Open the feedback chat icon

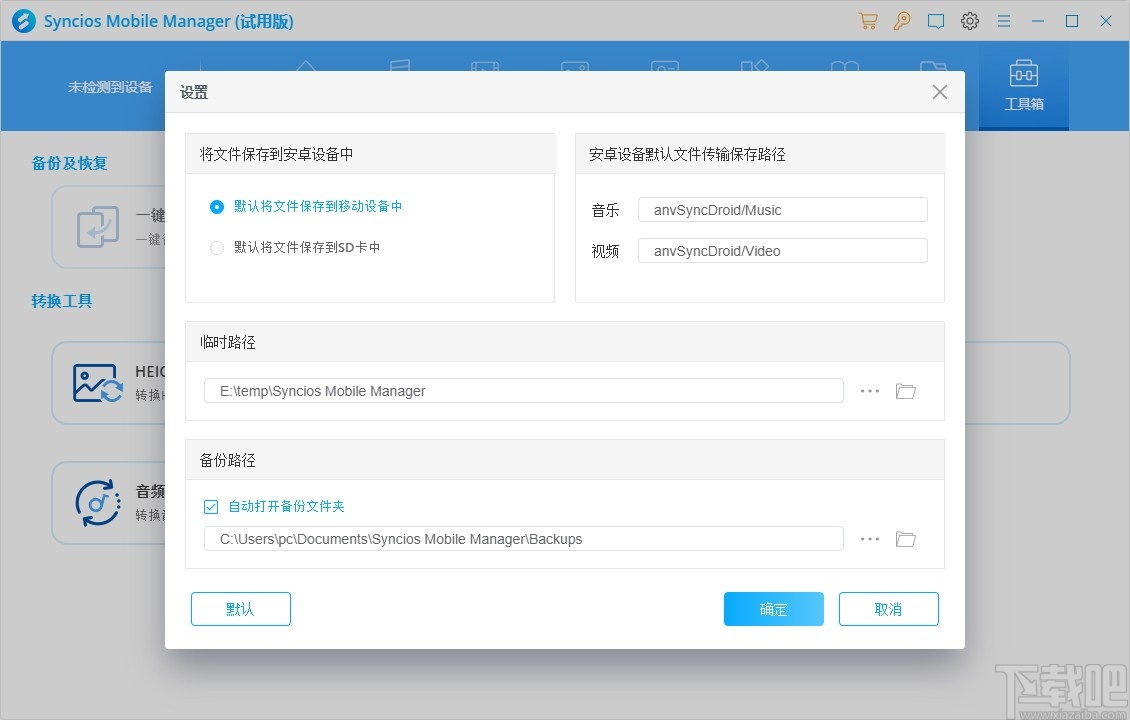click(x=935, y=20)
